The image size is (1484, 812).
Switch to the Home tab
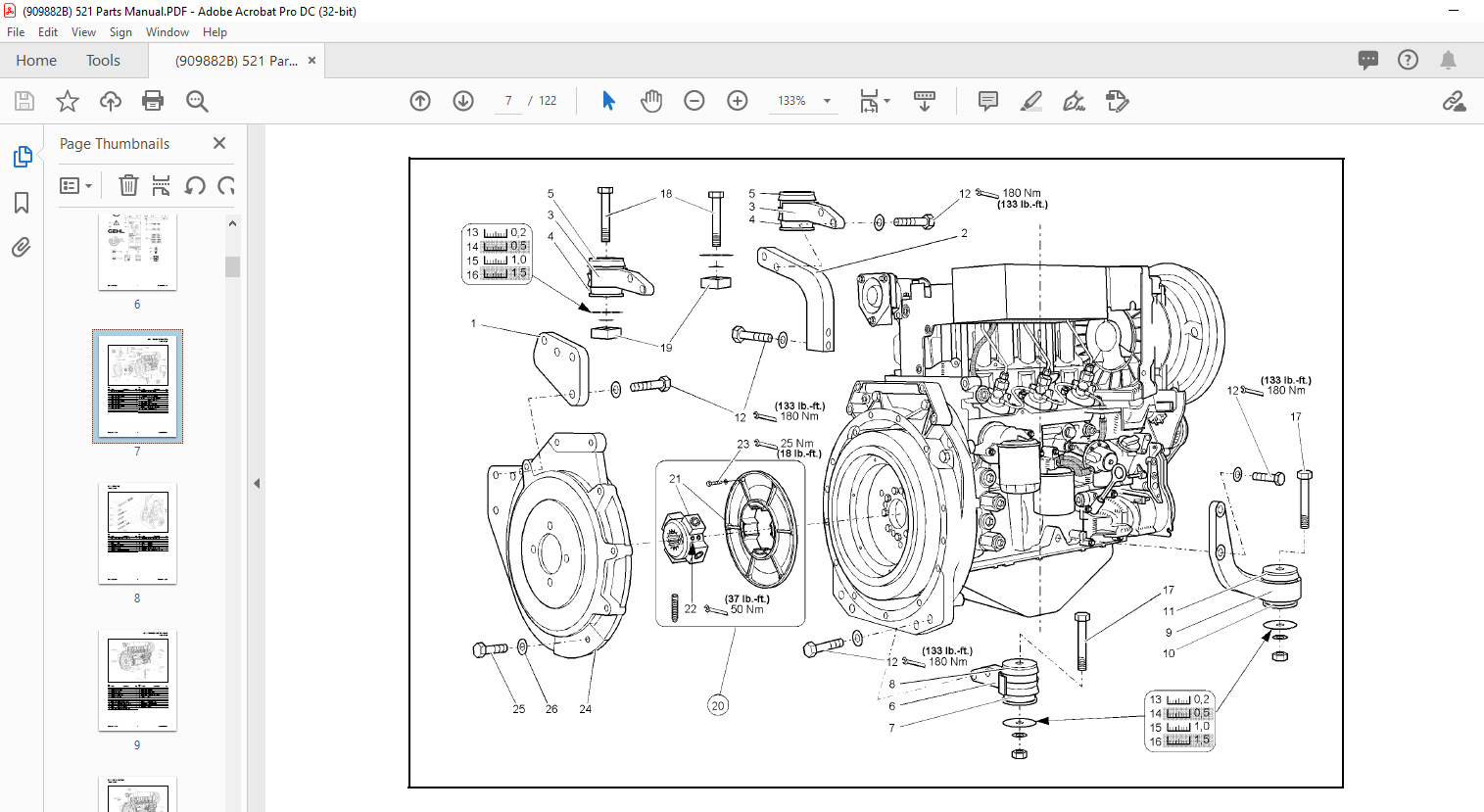[36, 61]
